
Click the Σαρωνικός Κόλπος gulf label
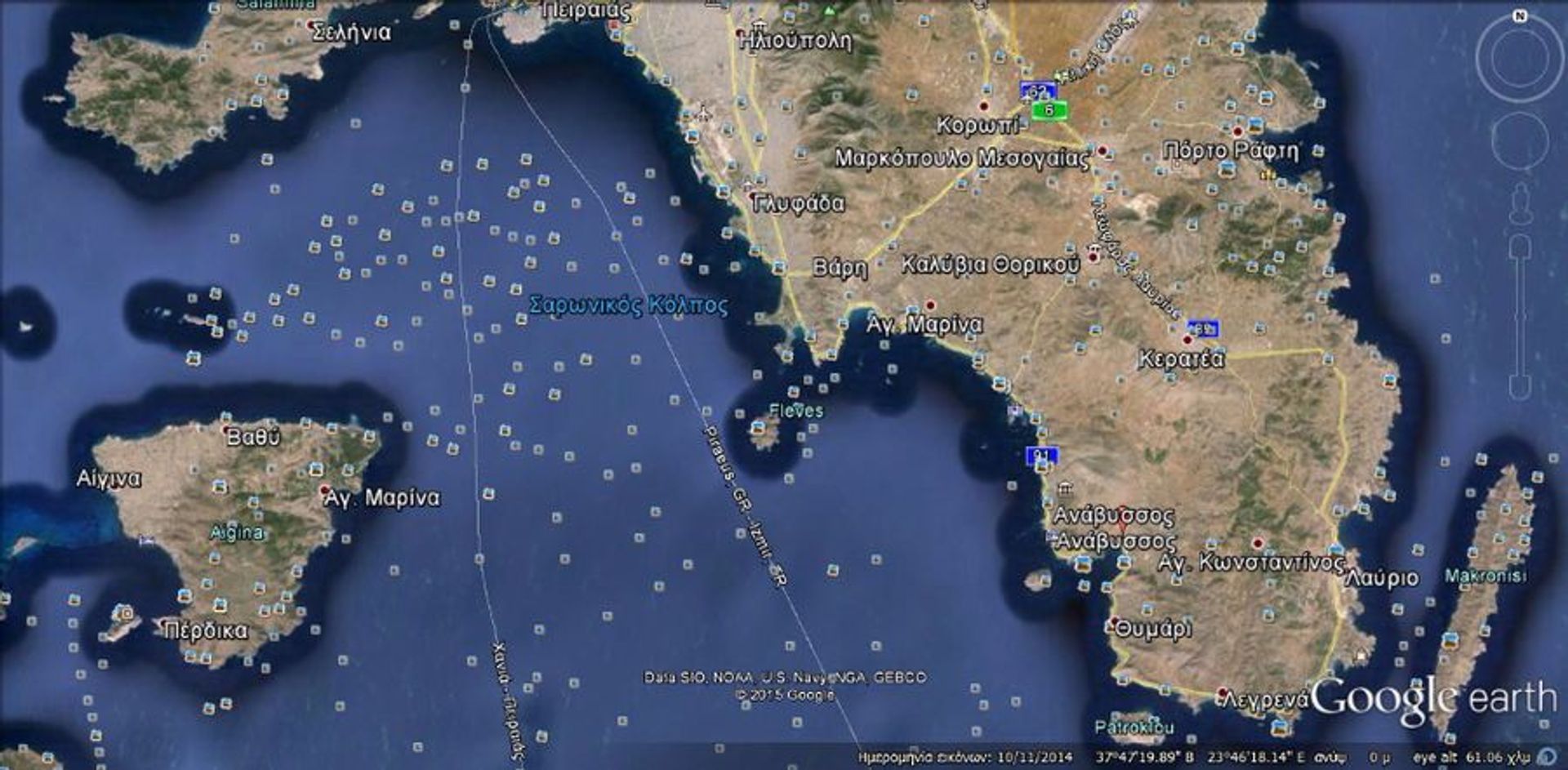coord(628,305)
